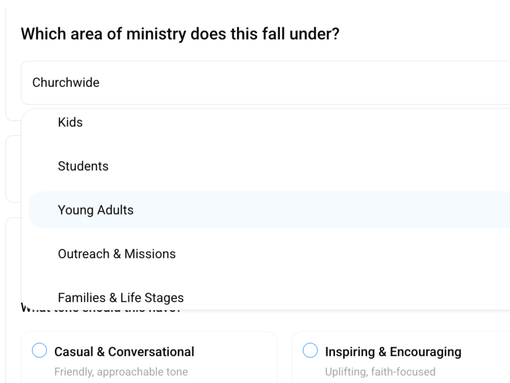Pick the highlighted Young Adults option
The width and height of the screenshot is (510, 383).
coord(269,210)
